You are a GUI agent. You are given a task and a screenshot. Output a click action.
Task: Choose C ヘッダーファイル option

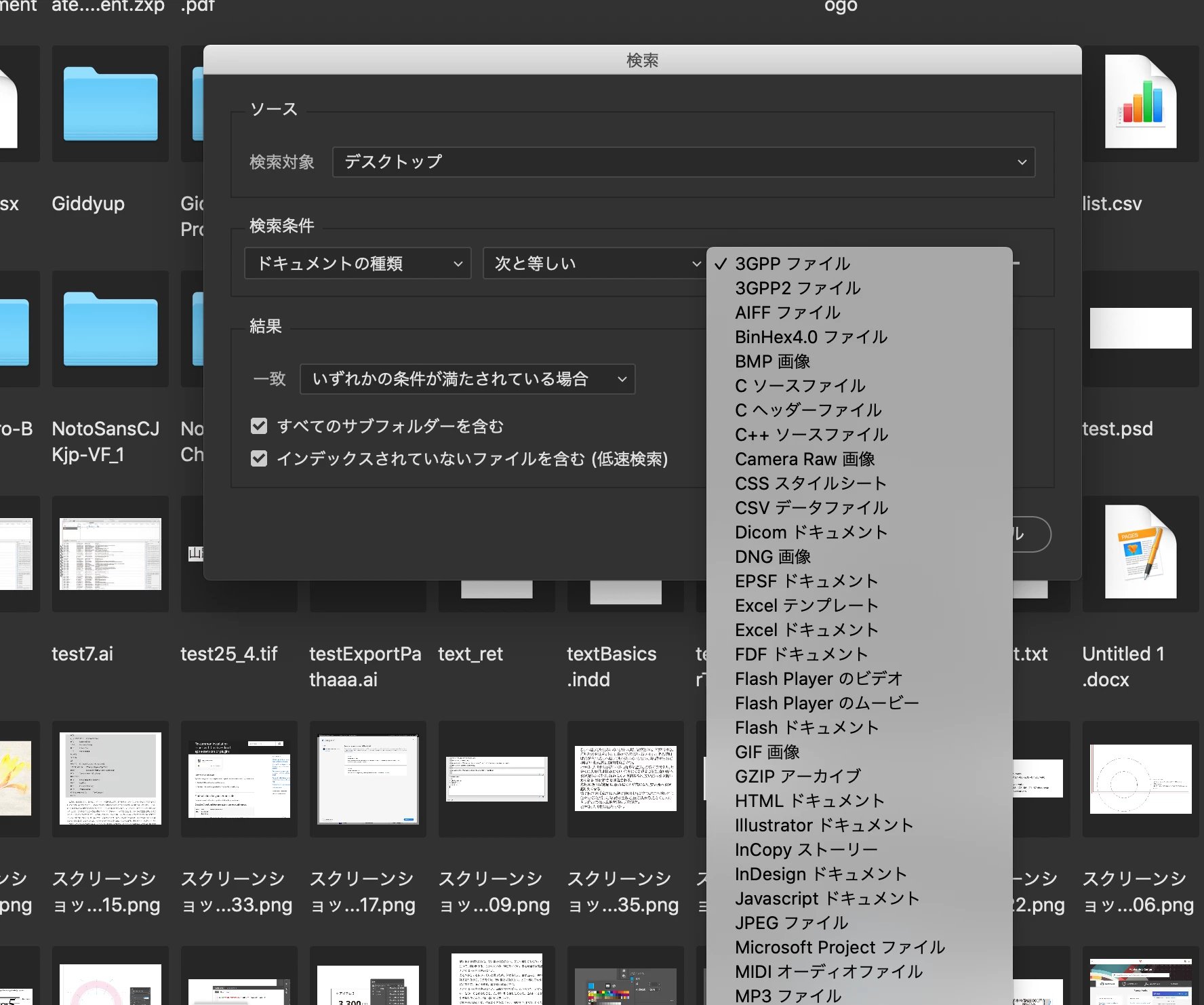click(860, 410)
